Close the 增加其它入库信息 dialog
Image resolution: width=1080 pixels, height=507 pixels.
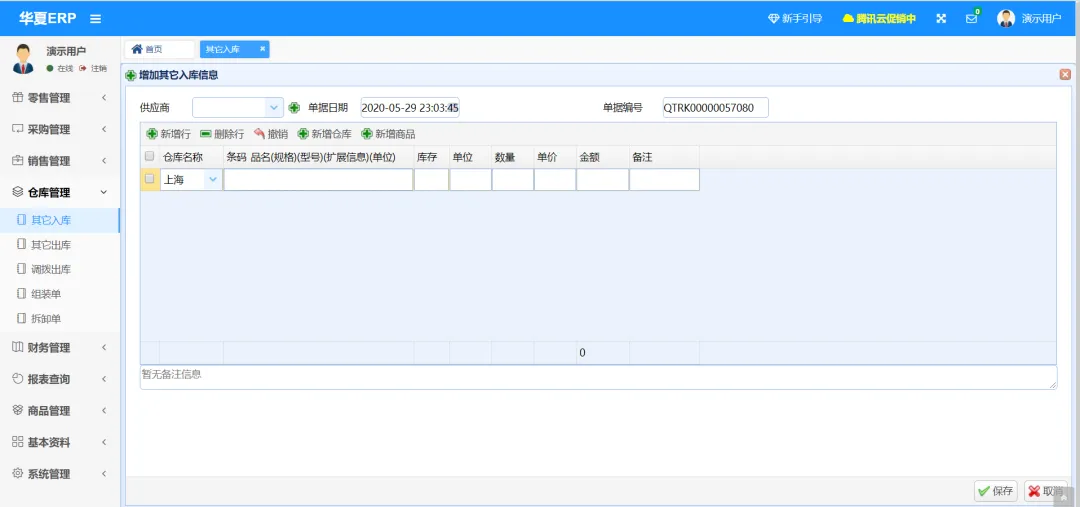click(x=1066, y=74)
